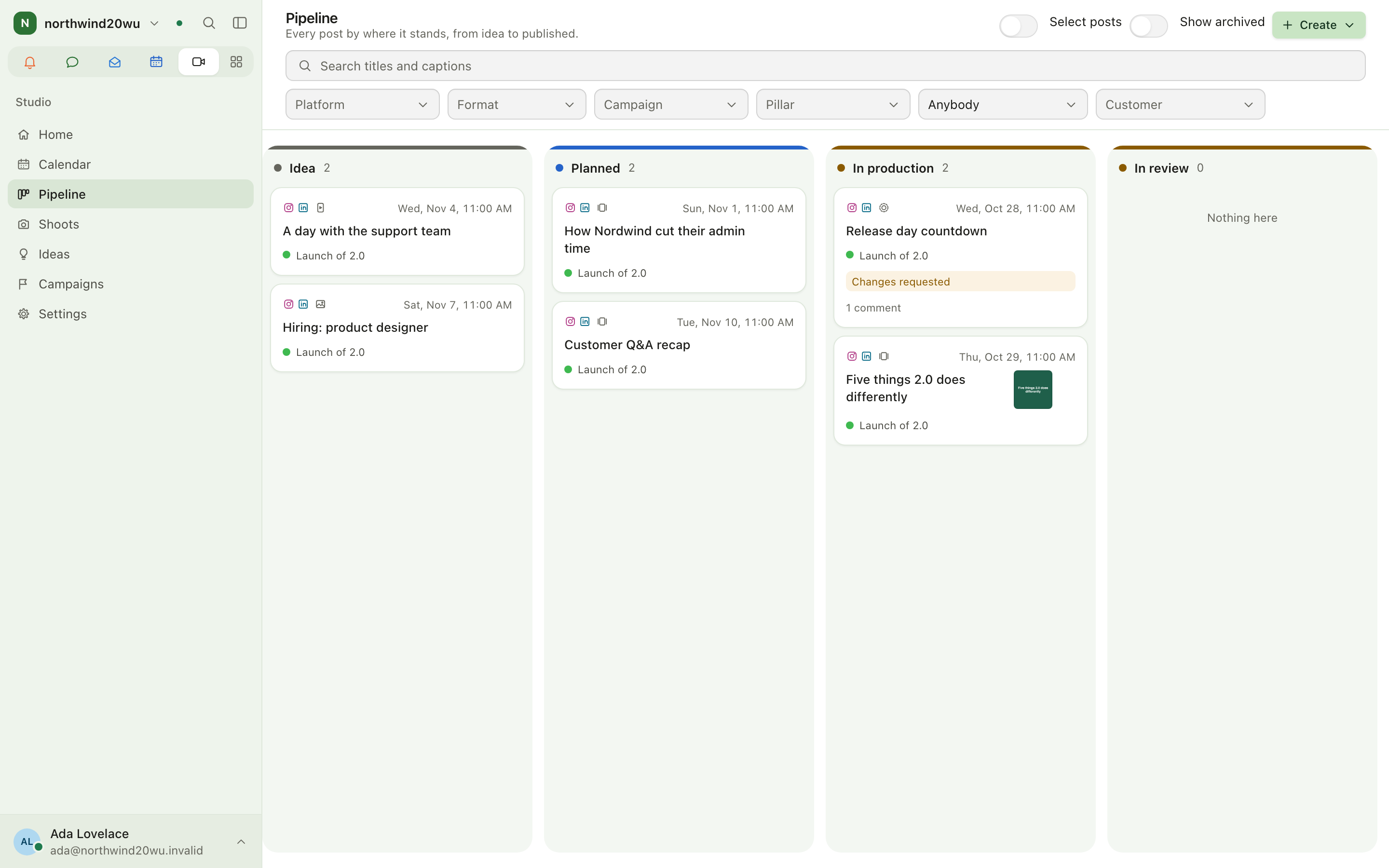The image size is (1389, 868).
Task: Toggle the Show archived switch
Action: pyautogui.click(x=1148, y=25)
